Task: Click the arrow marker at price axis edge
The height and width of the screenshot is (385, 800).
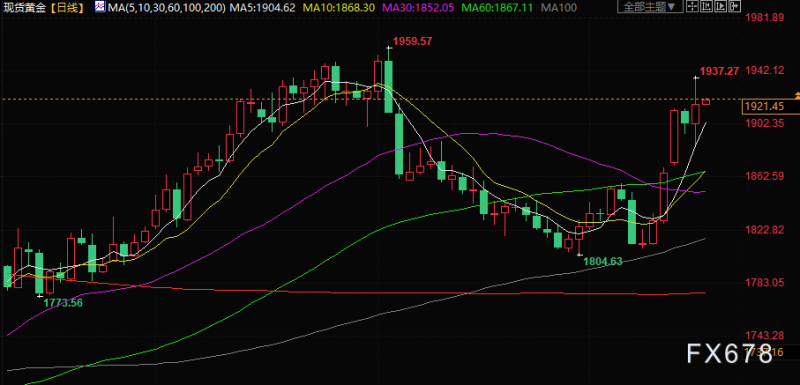Action: pyautogui.click(x=796, y=96)
